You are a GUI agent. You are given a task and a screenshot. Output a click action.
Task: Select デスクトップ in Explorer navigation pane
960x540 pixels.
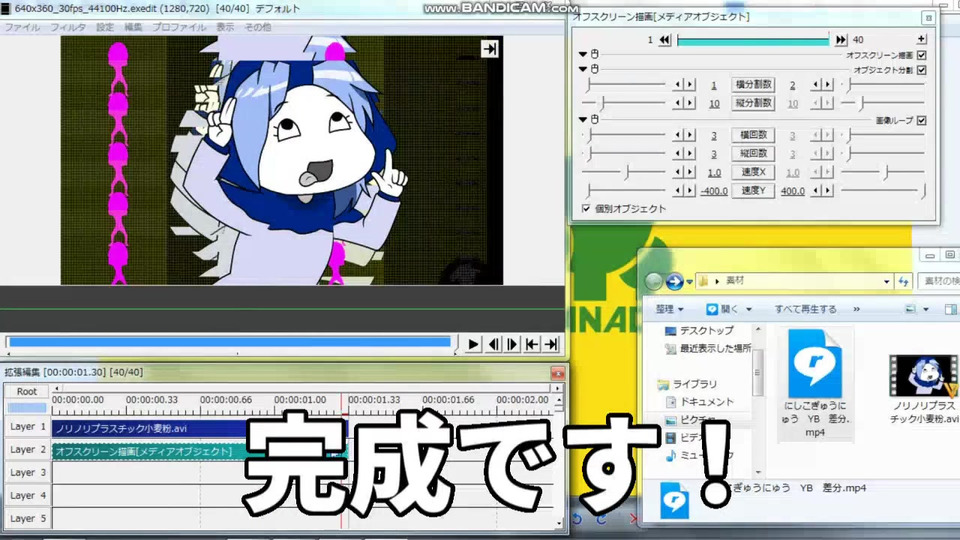pos(699,331)
